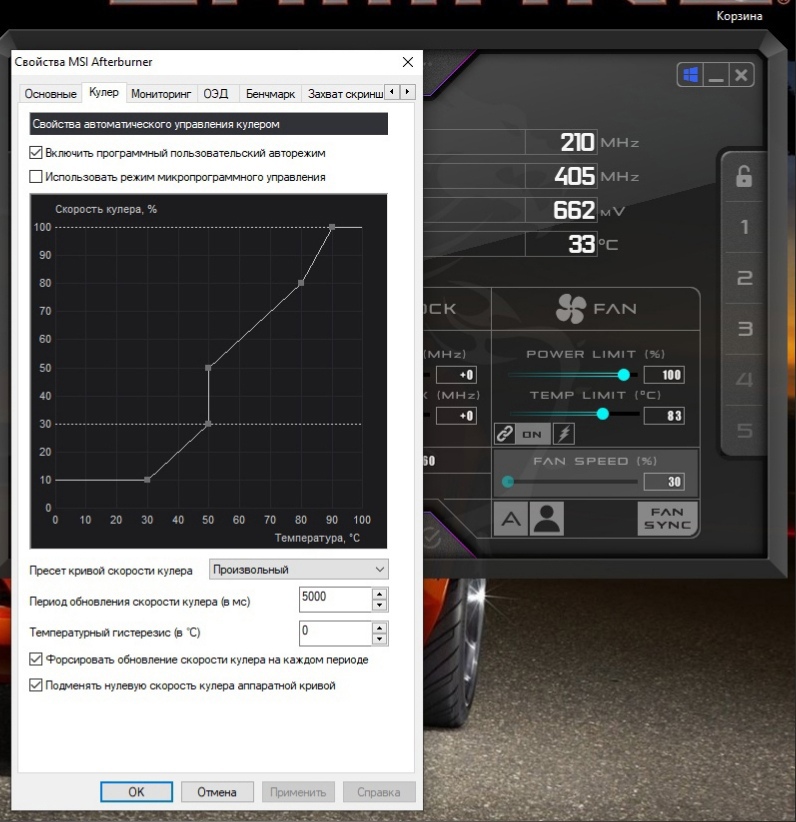796x822 pixels.
Task: Open Пресет кривой скорости кулера dropdown
Action: tap(298, 569)
